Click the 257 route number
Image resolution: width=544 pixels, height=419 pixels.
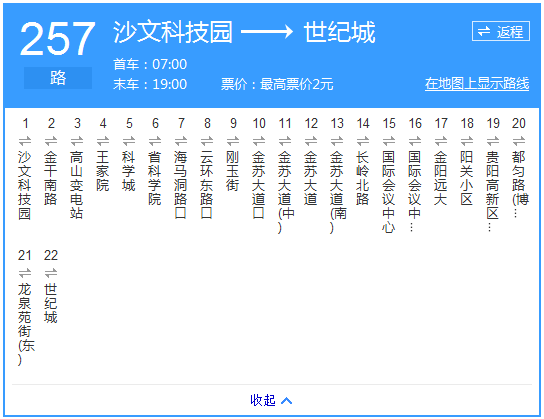click(57, 39)
